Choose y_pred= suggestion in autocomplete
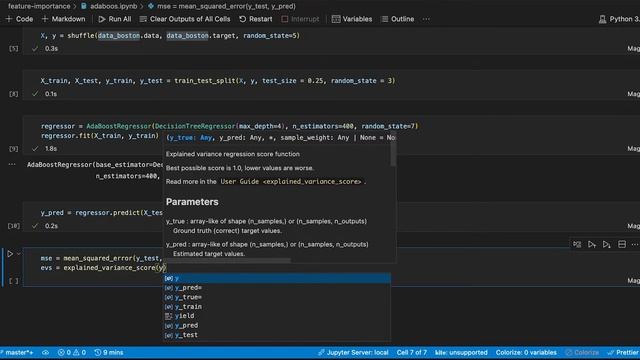 point(277,288)
